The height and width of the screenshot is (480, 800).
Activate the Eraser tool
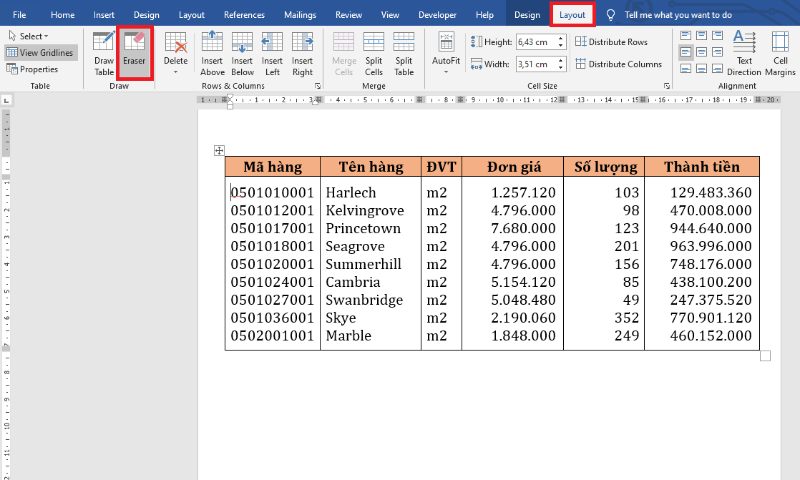(x=134, y=54)
